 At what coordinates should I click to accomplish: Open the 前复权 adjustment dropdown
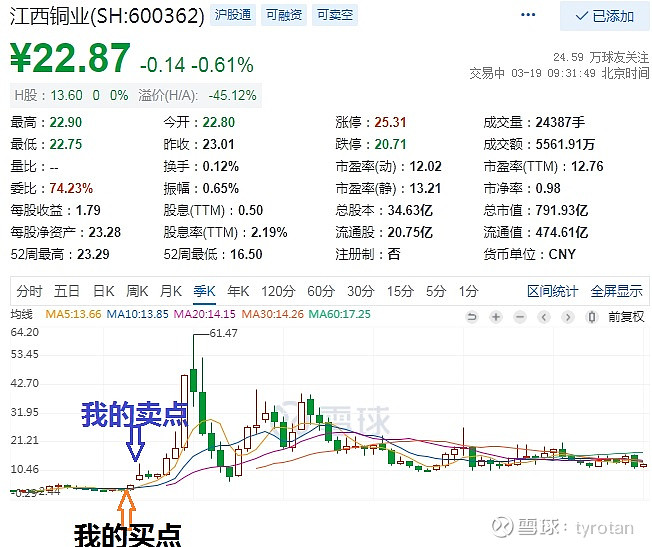click(x=626, y=315)
